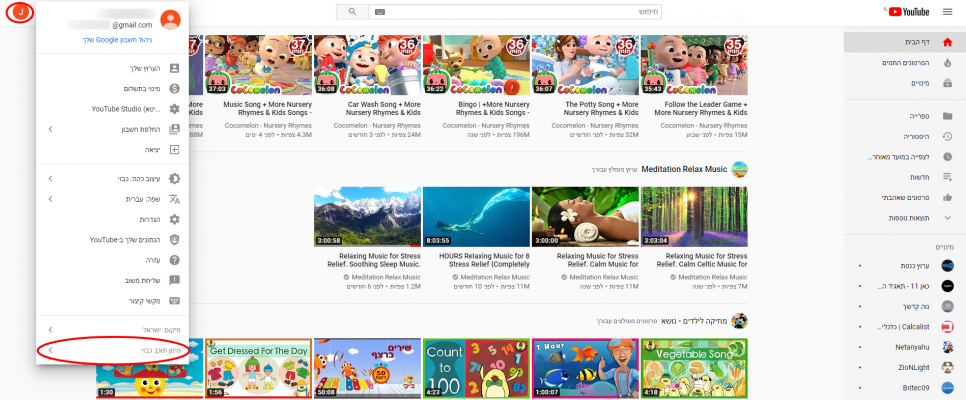Open Follow the Leader Game video thumbnail
Viewport: 966px width, 400px height.
[x=694, y=65]
